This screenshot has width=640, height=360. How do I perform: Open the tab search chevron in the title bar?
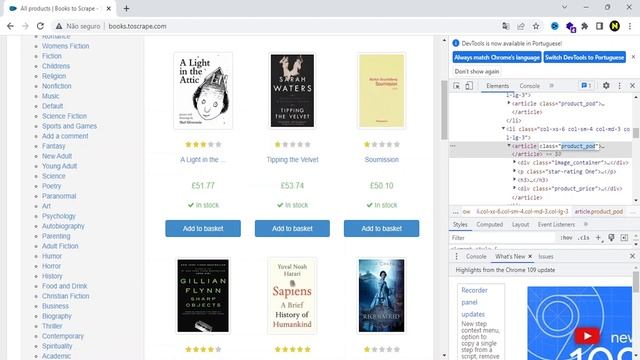(x=564, y=7)
